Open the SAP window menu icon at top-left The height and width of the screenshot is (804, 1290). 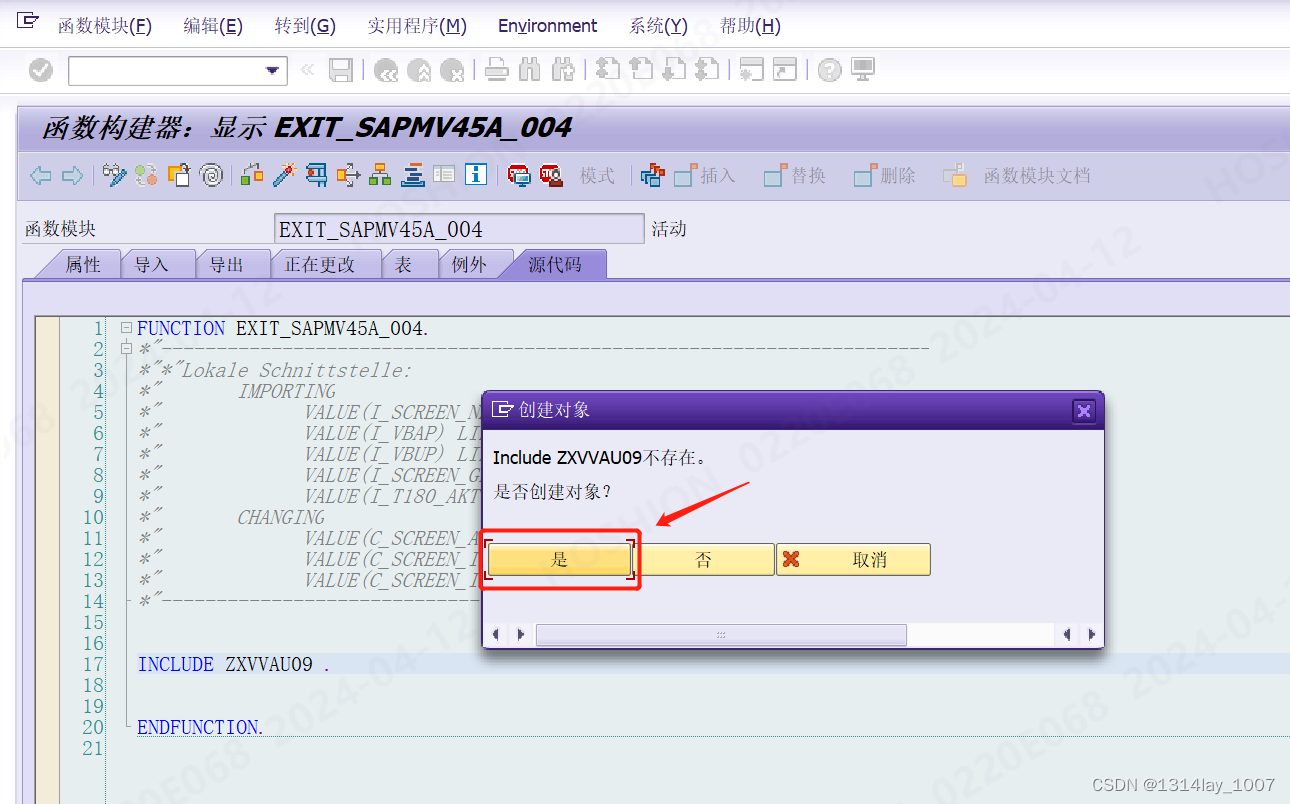click(x=28, y=22)
